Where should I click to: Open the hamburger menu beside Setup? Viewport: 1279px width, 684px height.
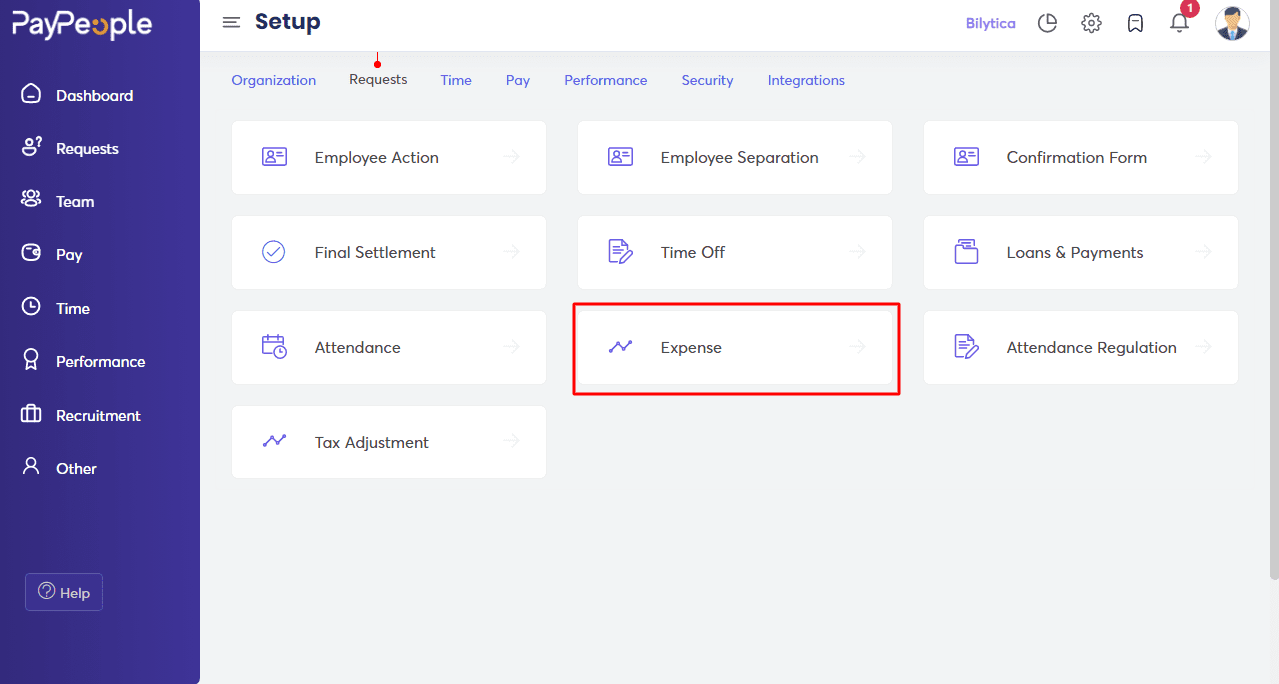tap(231, 22)
